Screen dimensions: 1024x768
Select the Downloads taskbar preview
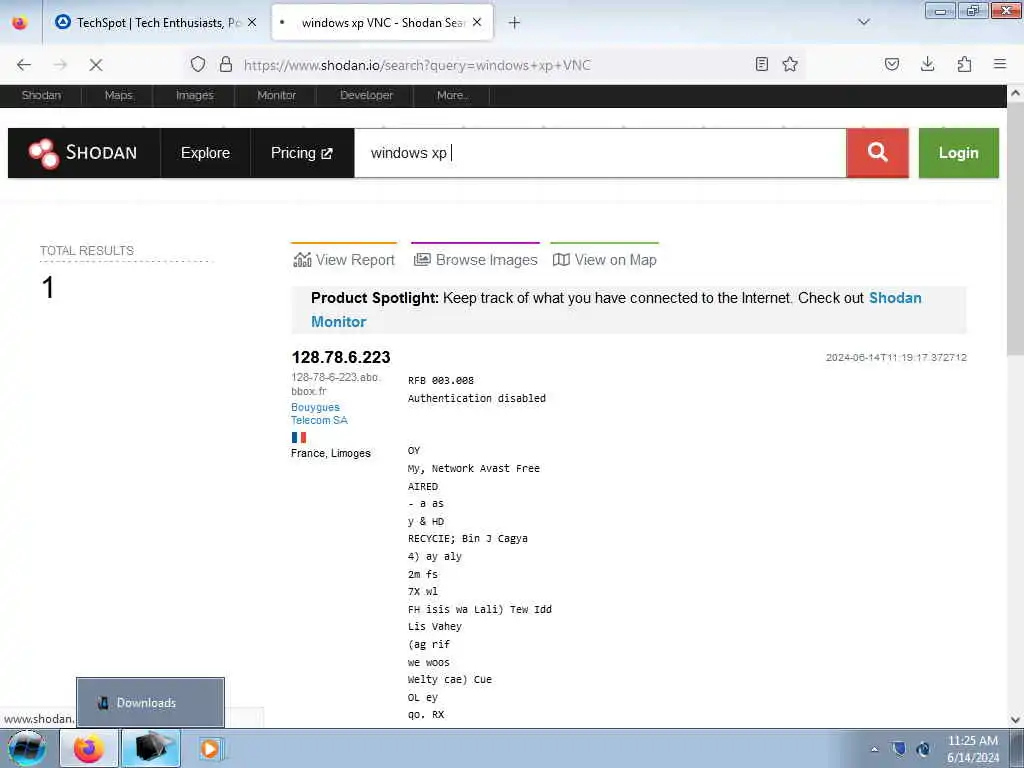[150, 703]
